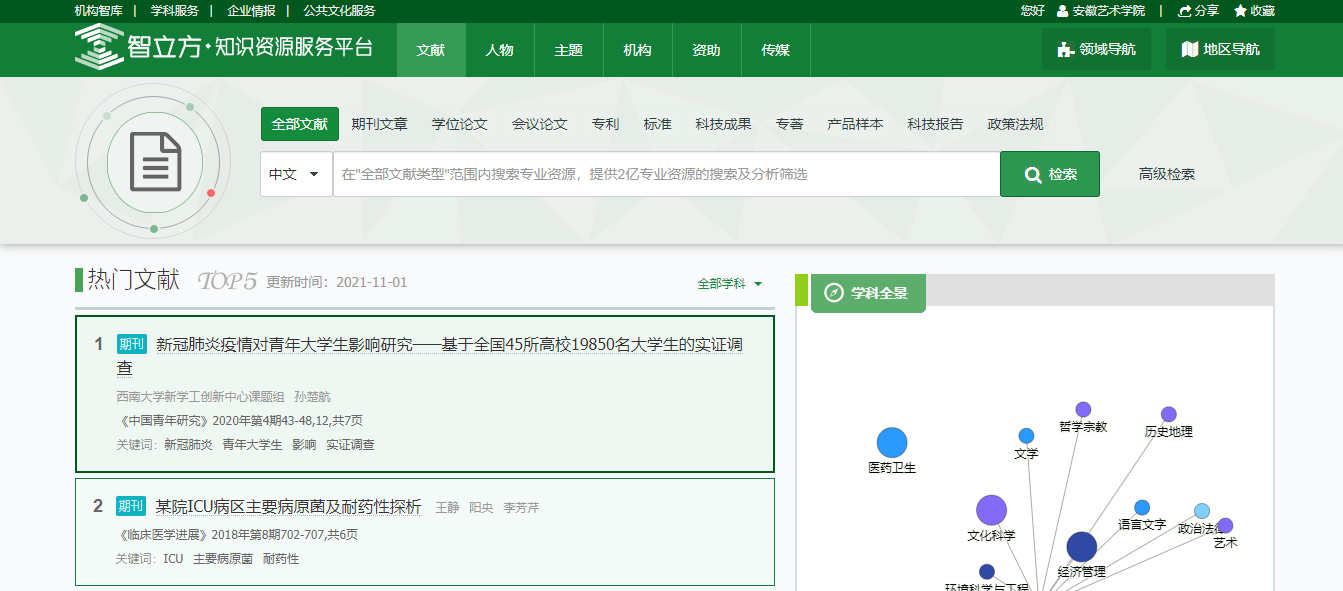The height and width of the screenshot is (591, 1343).
Task: Click the large document icon graphic
Action: coord(155,162)
